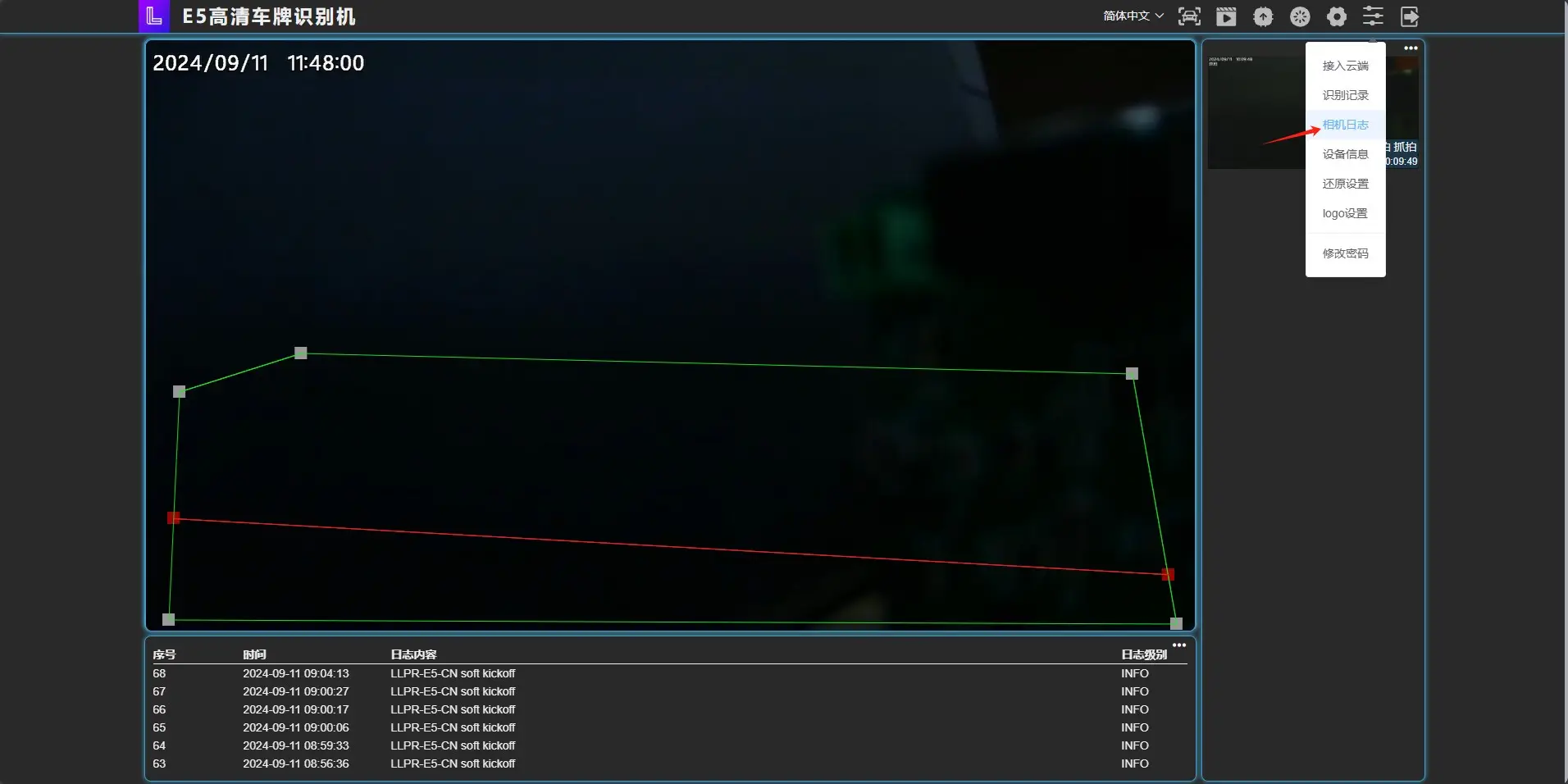Click the logout exit-arrow icon
The image size is (1568, 784).
(x=1409, y=16)
